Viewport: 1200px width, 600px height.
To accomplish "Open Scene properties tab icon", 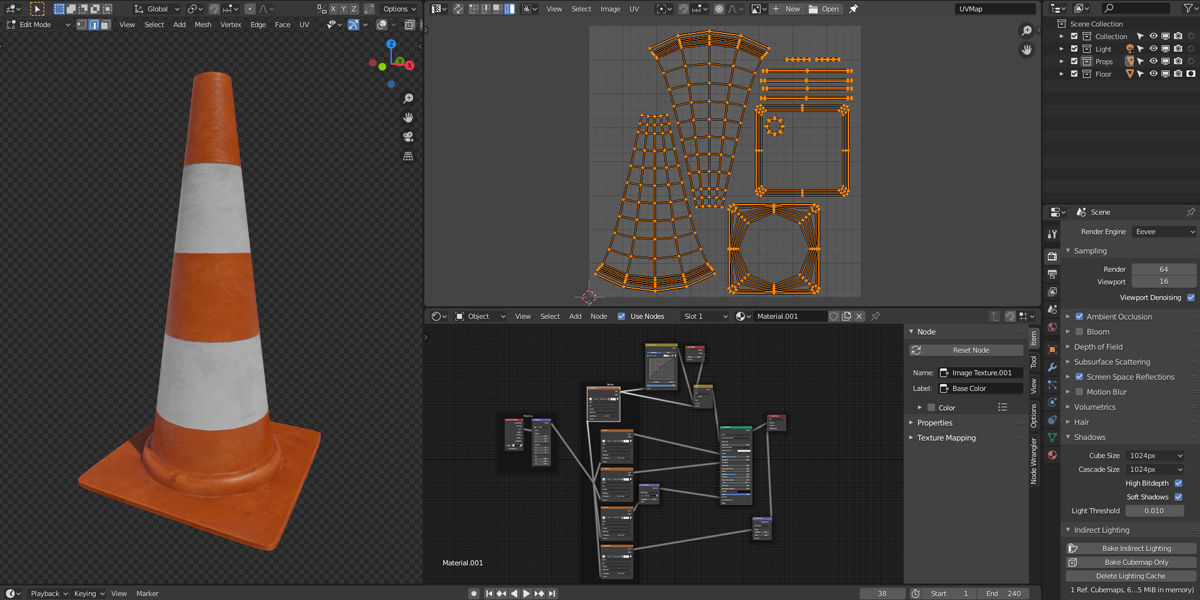I will 1052,310.
